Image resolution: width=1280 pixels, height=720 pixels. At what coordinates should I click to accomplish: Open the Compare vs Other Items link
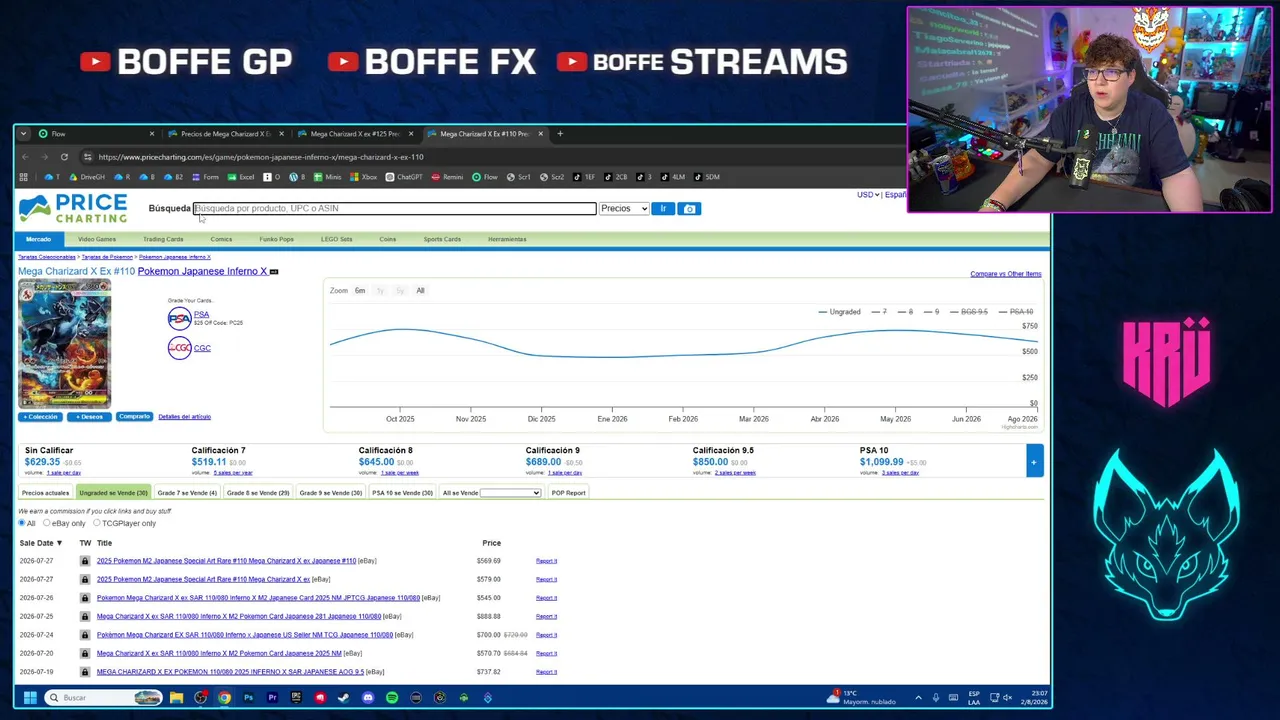[x=1005, y=274]
